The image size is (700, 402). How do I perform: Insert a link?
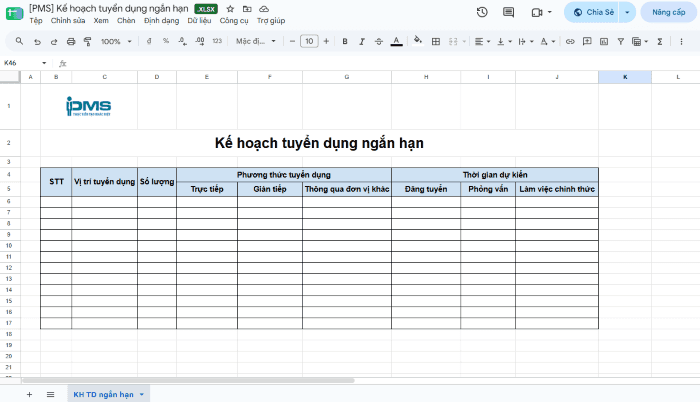click(570, 42)
